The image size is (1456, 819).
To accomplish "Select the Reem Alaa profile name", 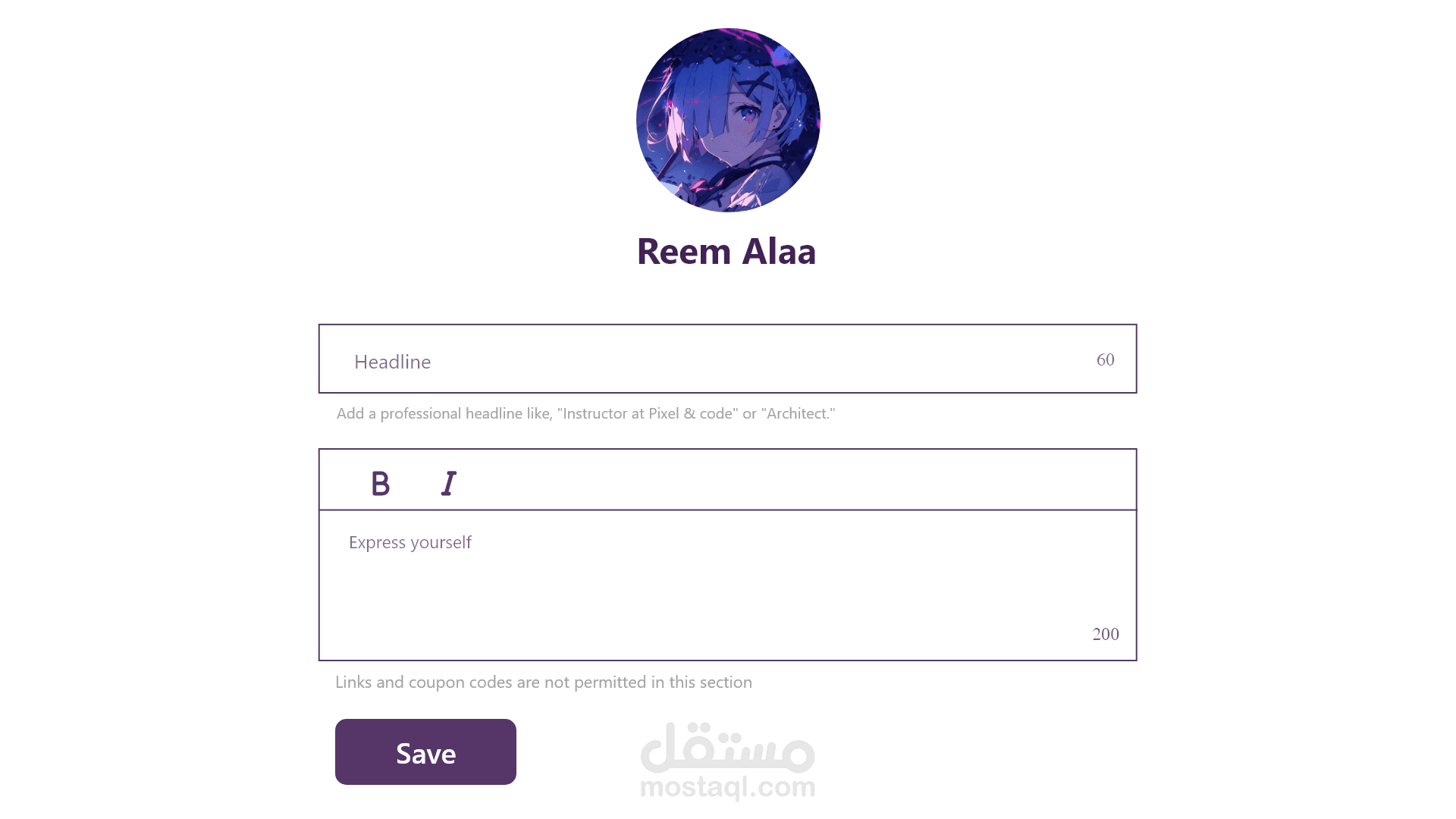I will click(x=726, y=251).
